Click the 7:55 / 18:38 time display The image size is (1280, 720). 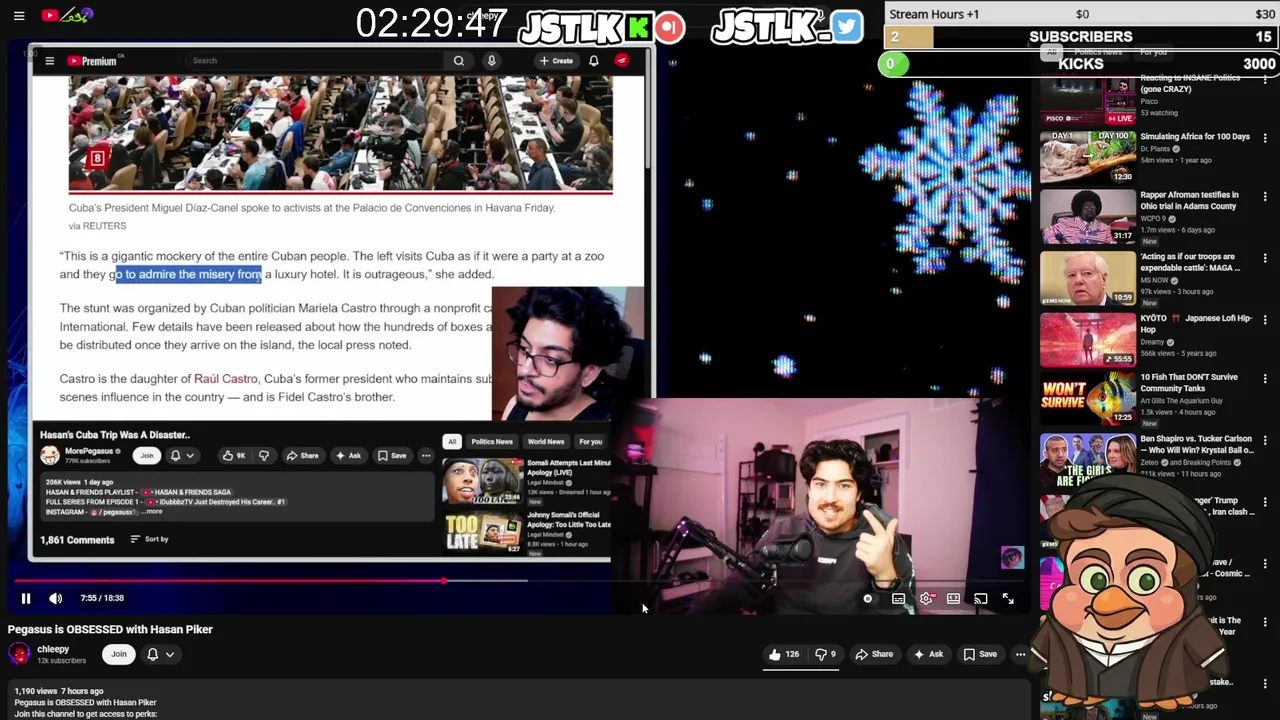[102, 598]
